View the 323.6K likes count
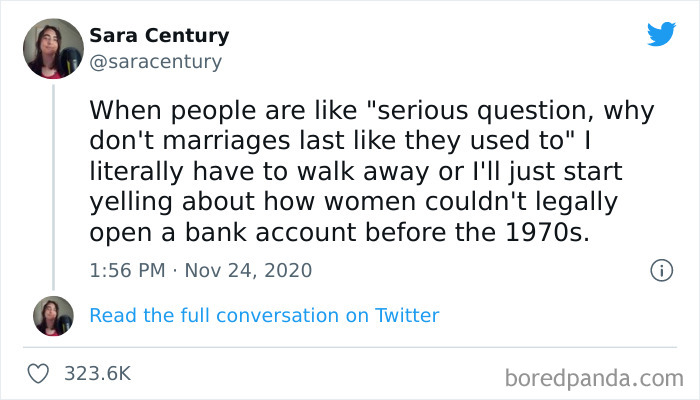The width and height of the screenshot is (700, 400). coord(97,373)
